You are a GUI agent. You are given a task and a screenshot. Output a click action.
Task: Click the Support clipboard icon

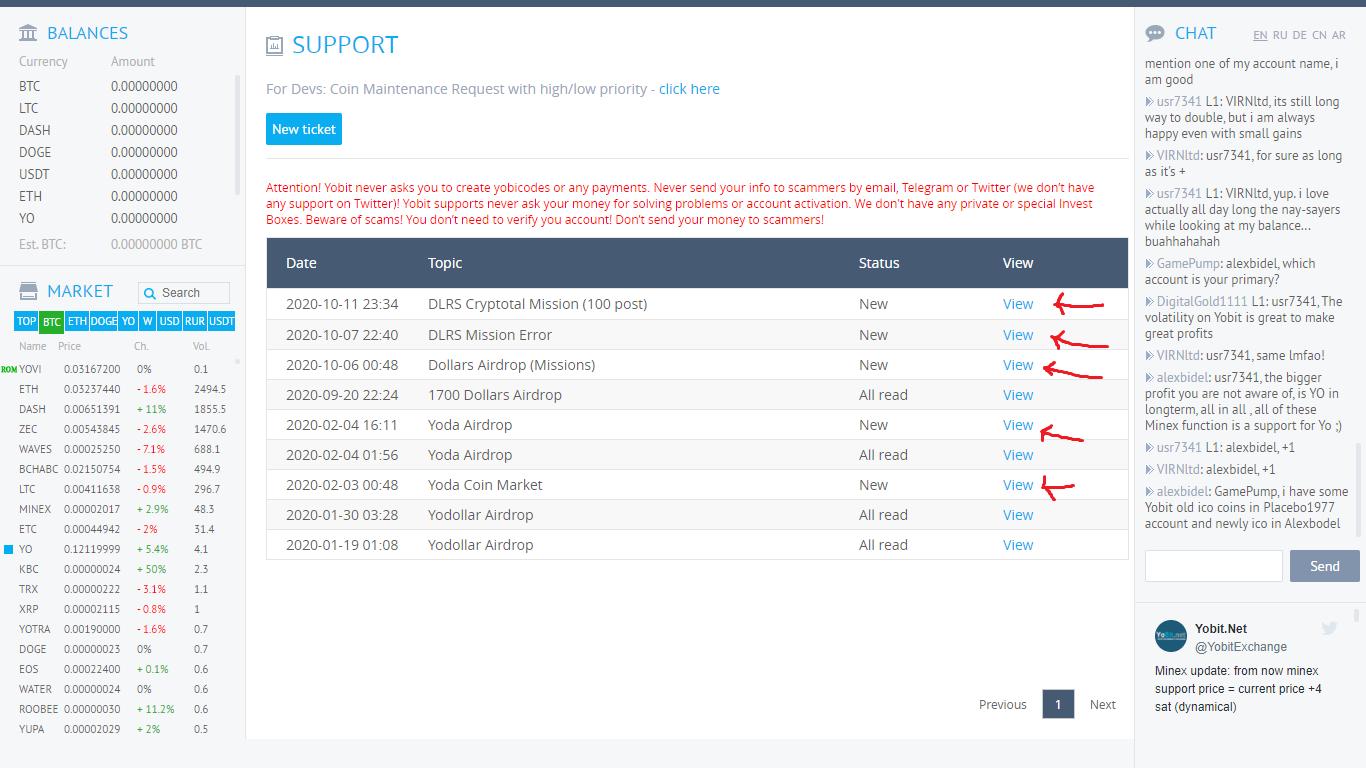pyautogui.click(x=274, y=45)
